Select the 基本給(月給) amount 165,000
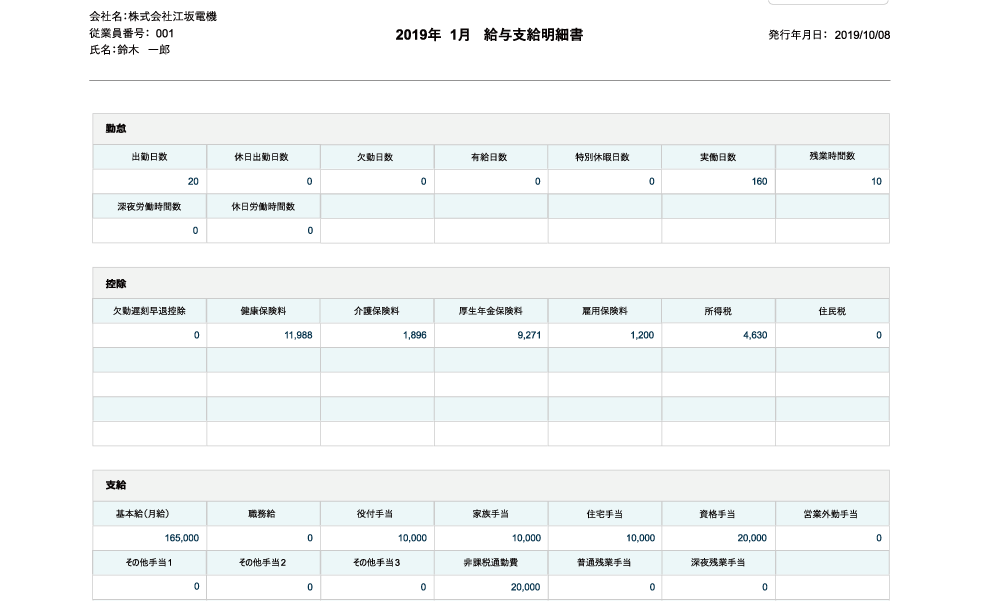1001x601 pixels. (x=150, y=538)
